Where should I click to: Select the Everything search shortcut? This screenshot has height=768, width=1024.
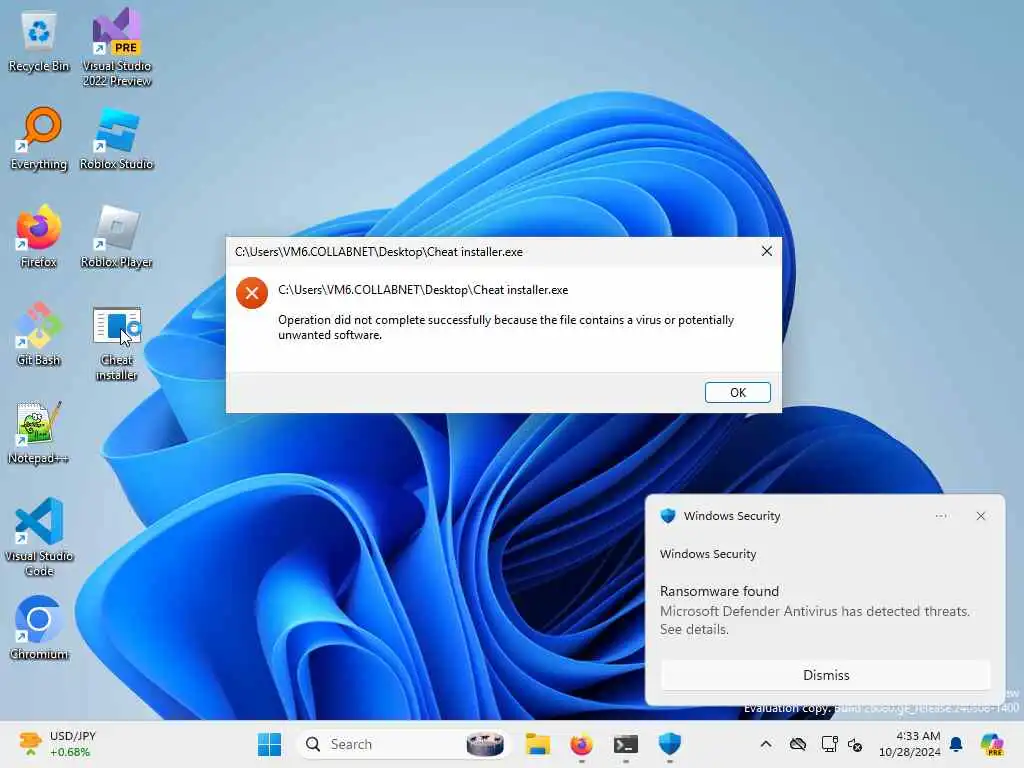[x=39, y=139]
